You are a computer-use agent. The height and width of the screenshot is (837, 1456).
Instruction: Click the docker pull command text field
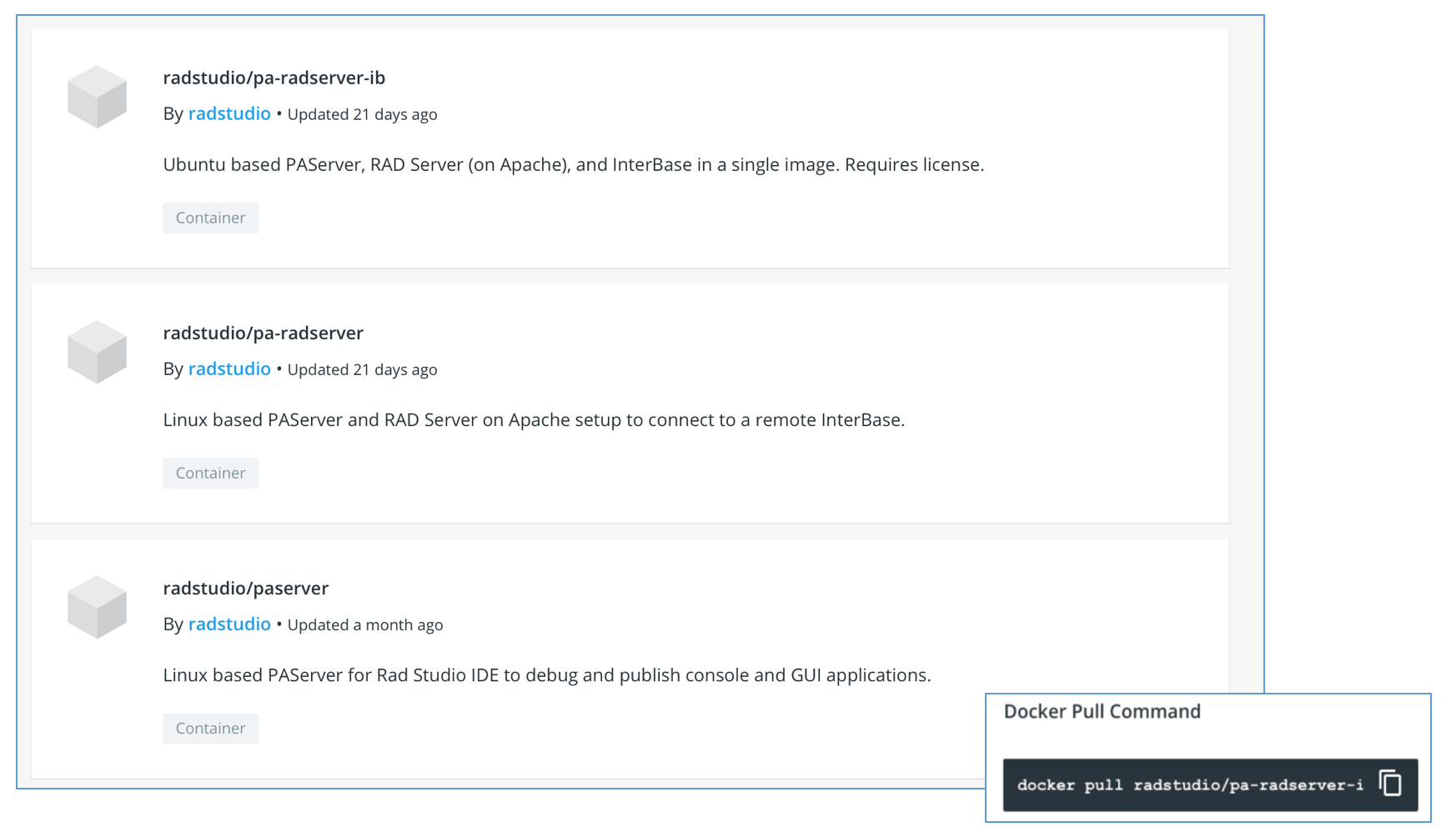(1190, 785)
